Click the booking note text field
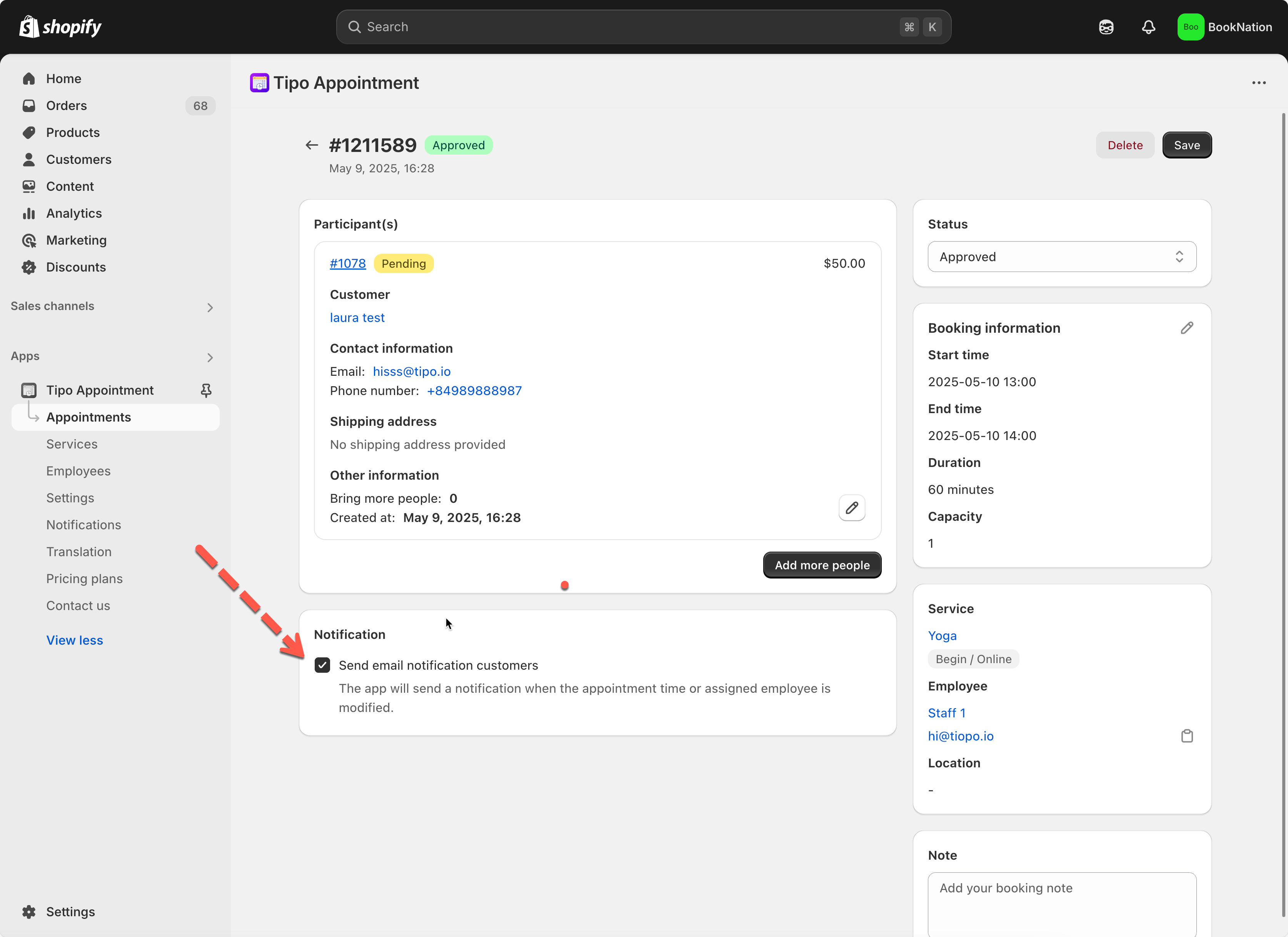 (1061, 903)
